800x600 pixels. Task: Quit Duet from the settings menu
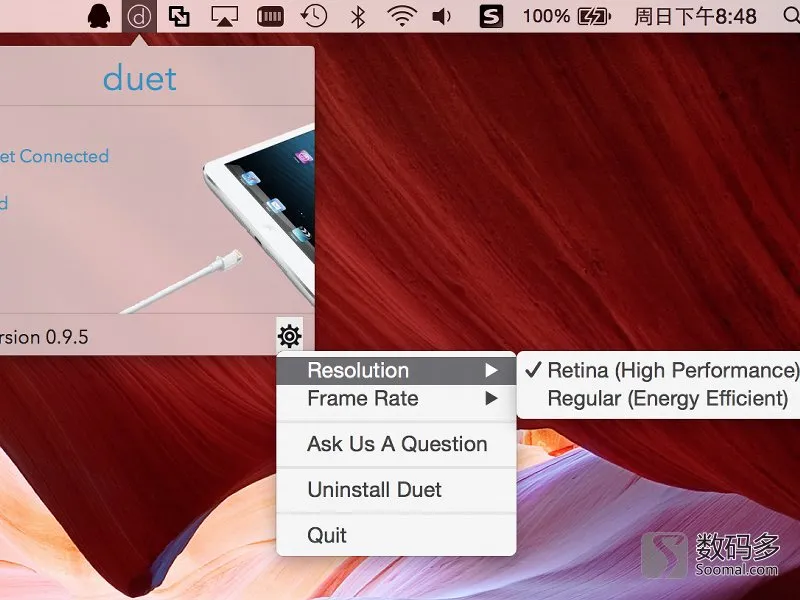click(396, 535)
